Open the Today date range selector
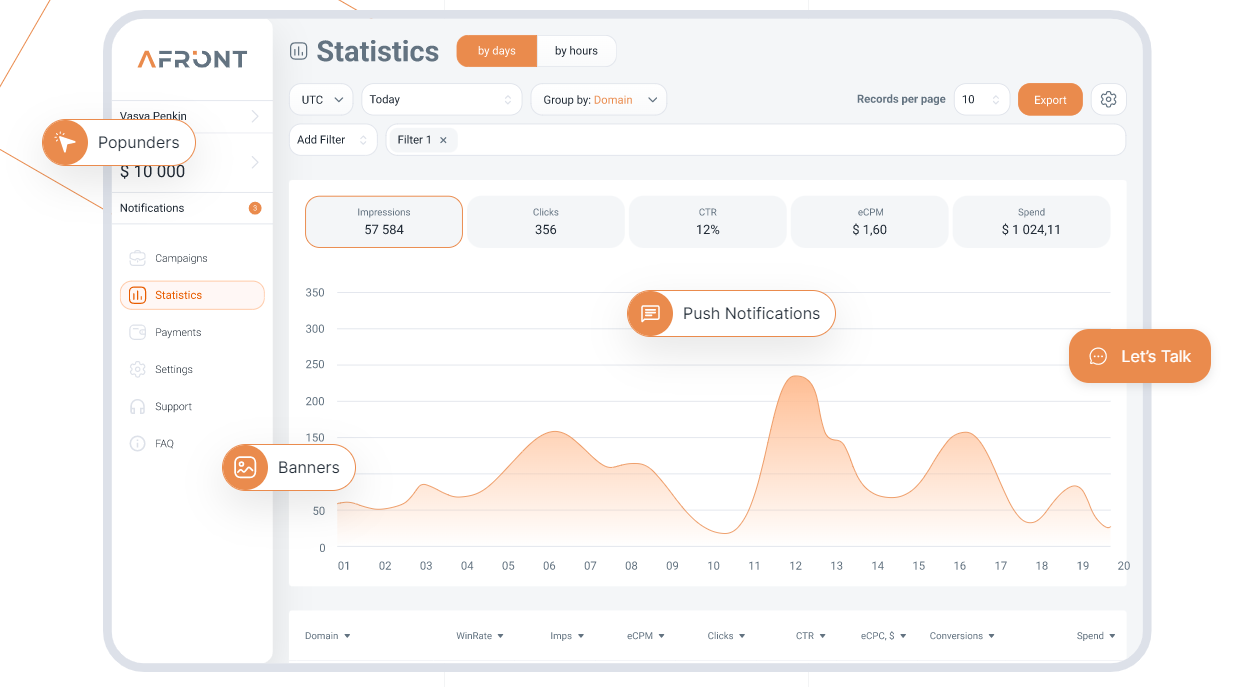Viewport: 1238px width, 687px height. pyautogui.click(x=441, y=100)
